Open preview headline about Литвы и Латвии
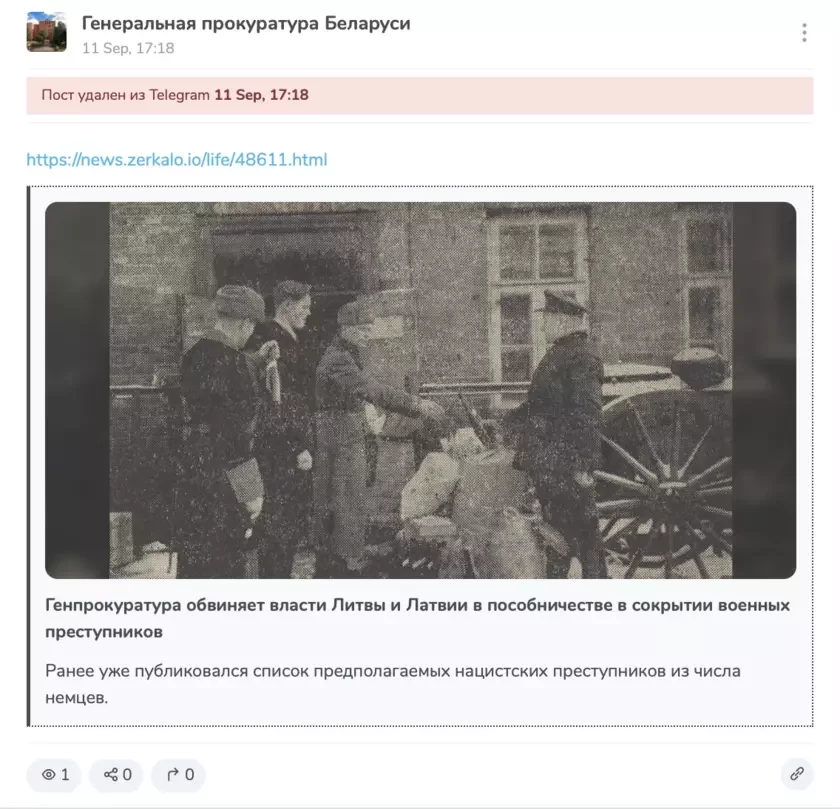 coord(417,618)
